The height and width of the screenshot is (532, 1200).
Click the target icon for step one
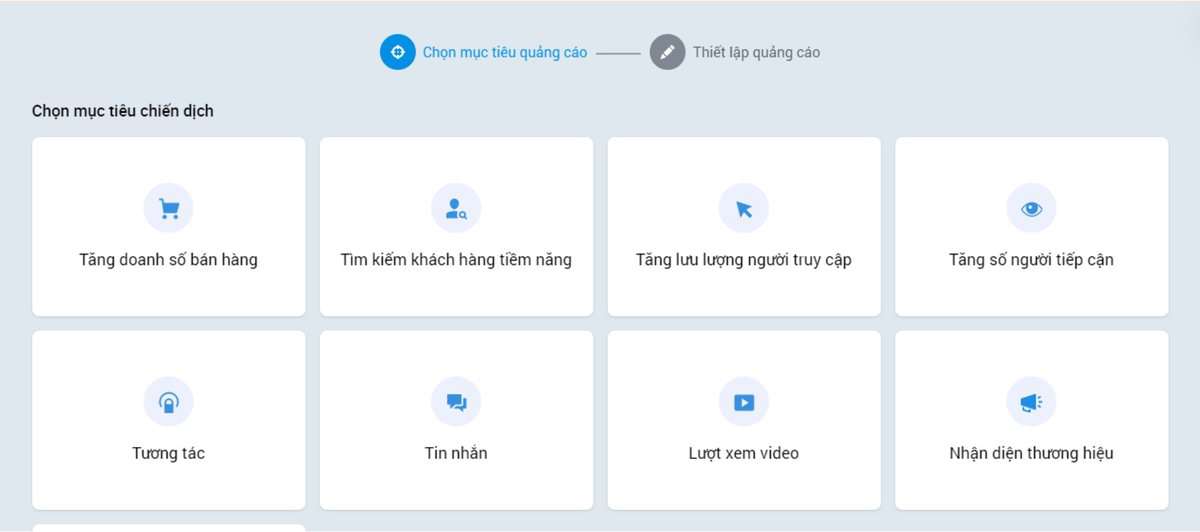[397, 52]
